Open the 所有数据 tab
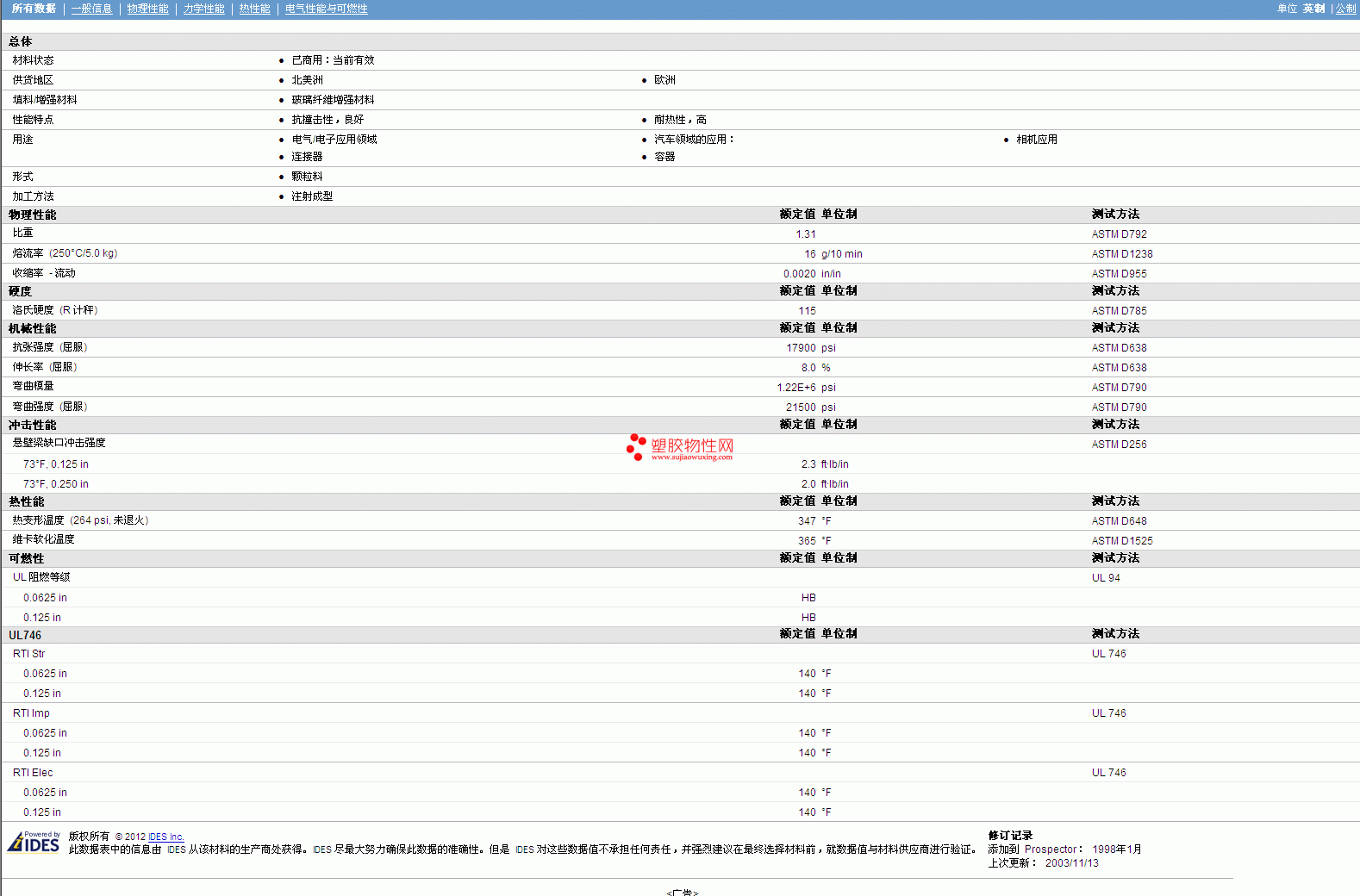 [34, 9]
